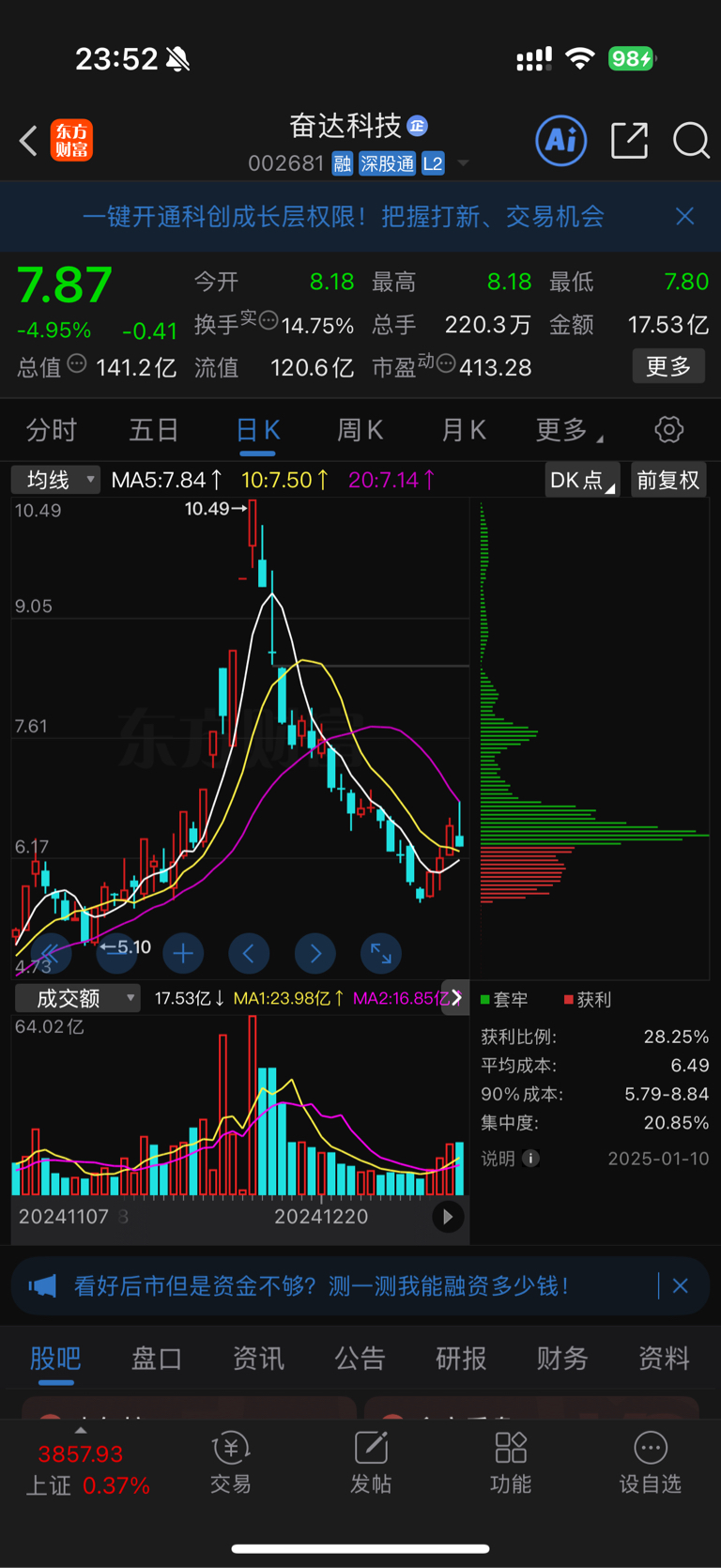Image resolution: width=721 pixels, height=1568 pixels.
Task: Switch to the 盘口 tab
Action: click(x=157, y=1359)
